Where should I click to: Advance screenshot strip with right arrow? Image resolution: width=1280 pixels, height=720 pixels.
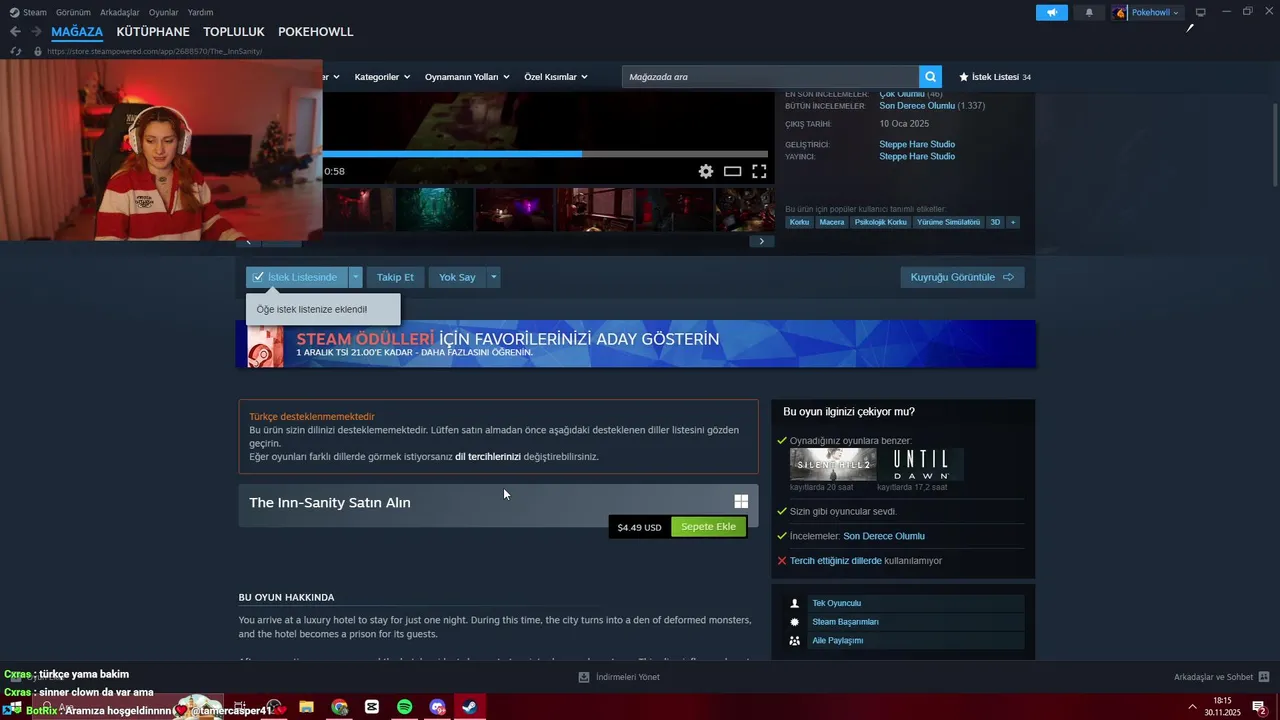click(762, 241)
